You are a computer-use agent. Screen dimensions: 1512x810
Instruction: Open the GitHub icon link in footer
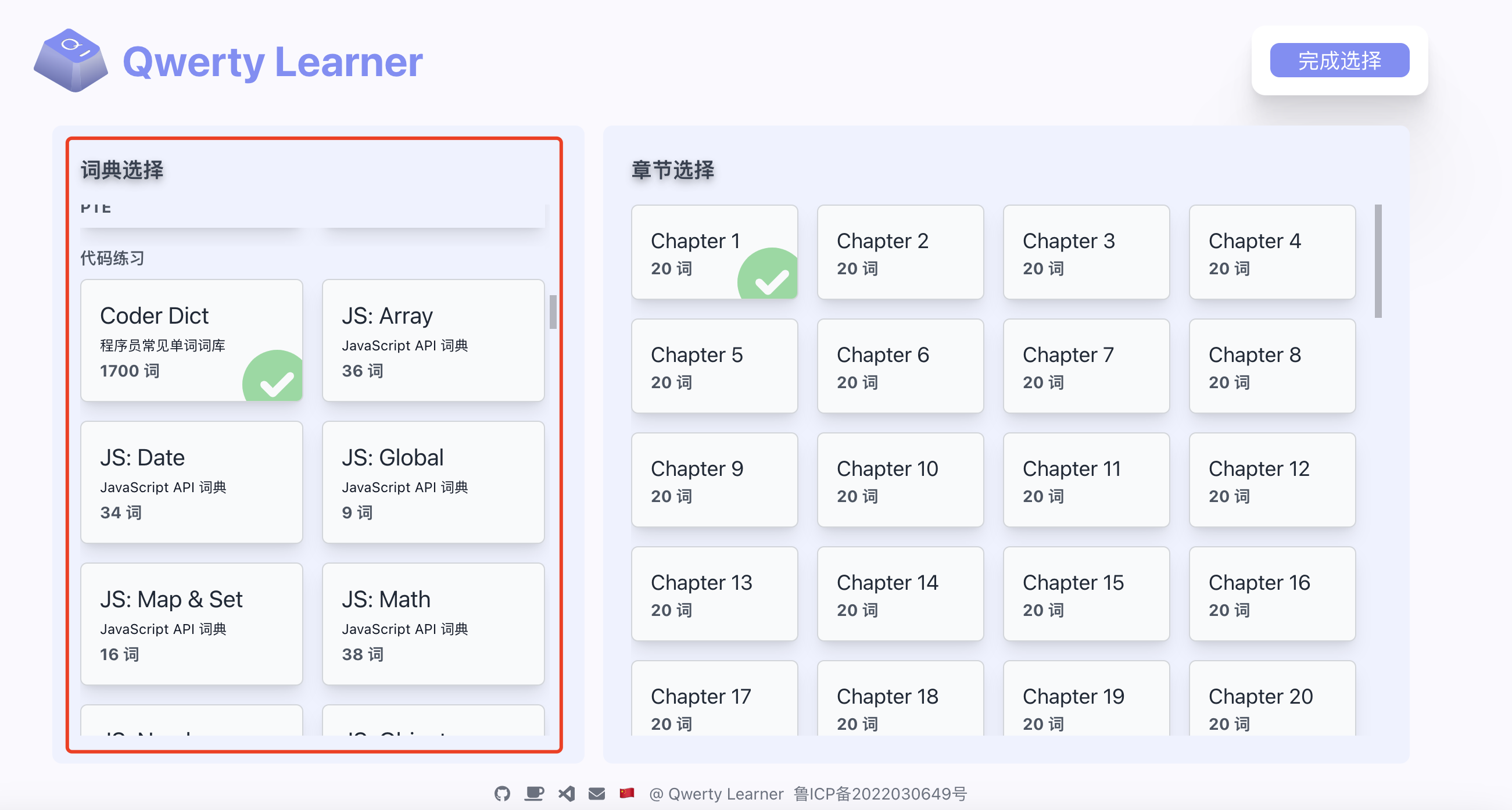point(502,794)
